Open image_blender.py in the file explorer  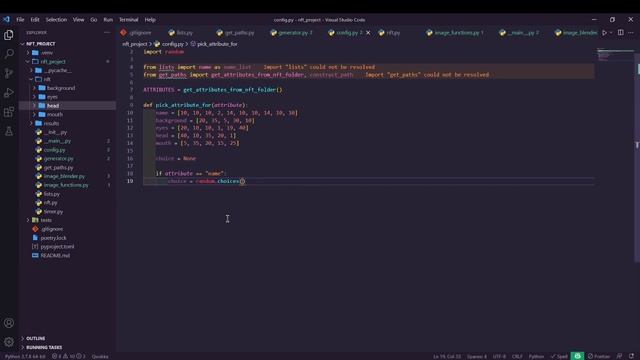[x=64, y=176]
